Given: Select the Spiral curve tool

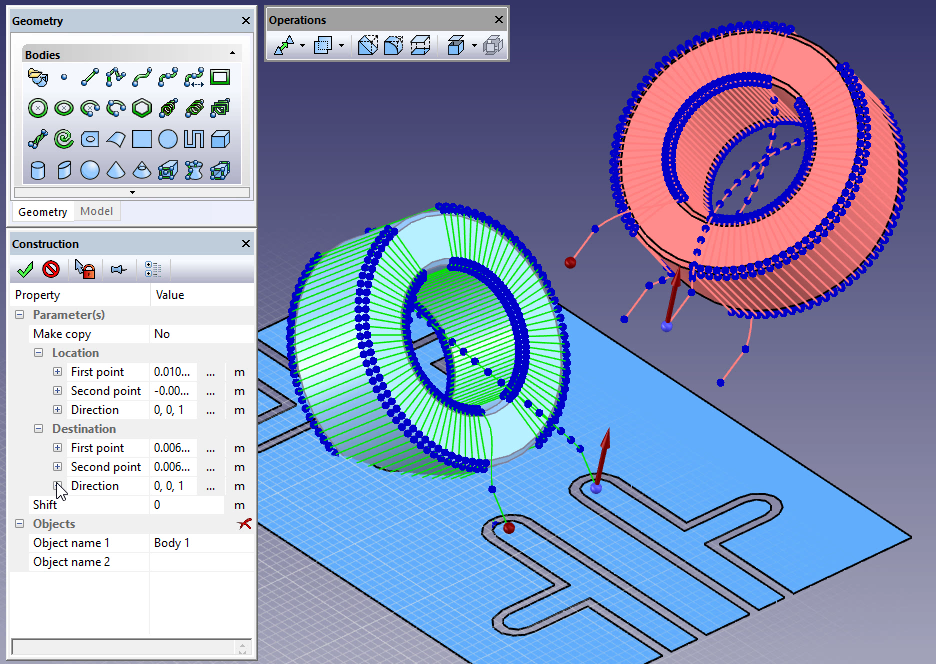Looking at the screenshot, I should point(64,139).
